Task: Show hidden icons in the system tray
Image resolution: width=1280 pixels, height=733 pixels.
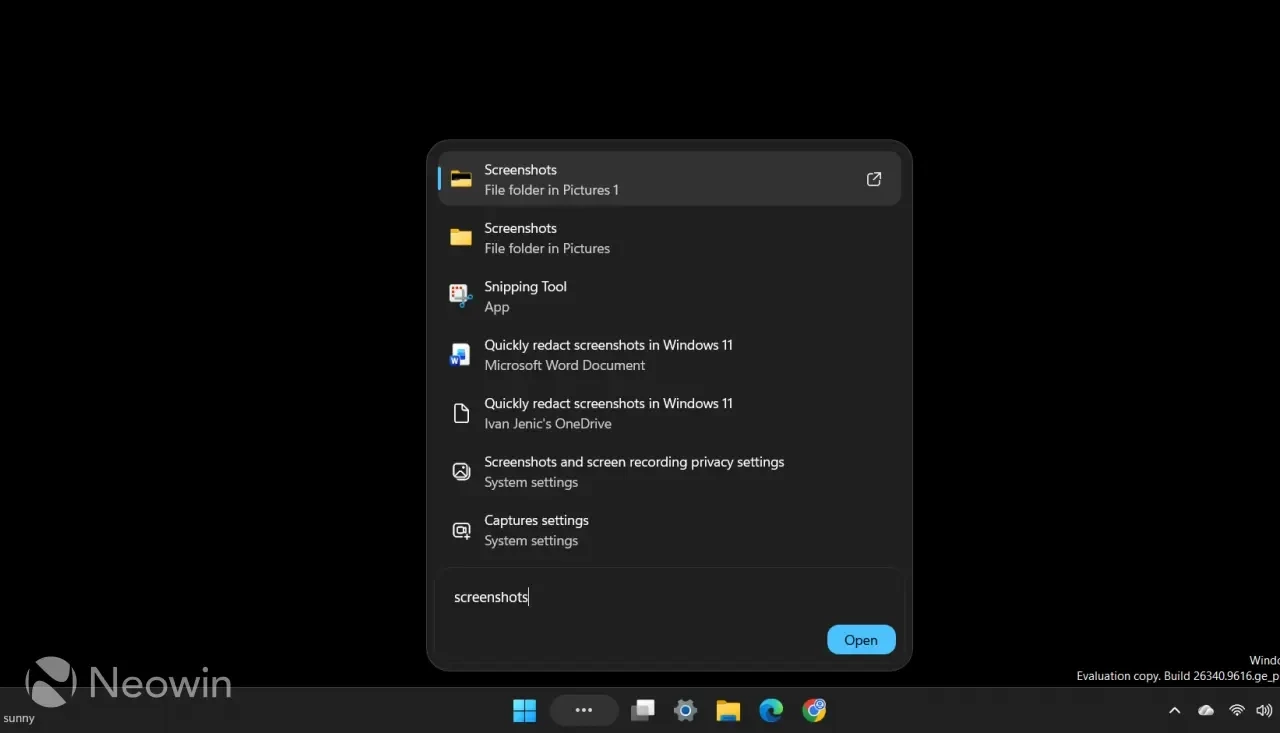Action: 1175,711
